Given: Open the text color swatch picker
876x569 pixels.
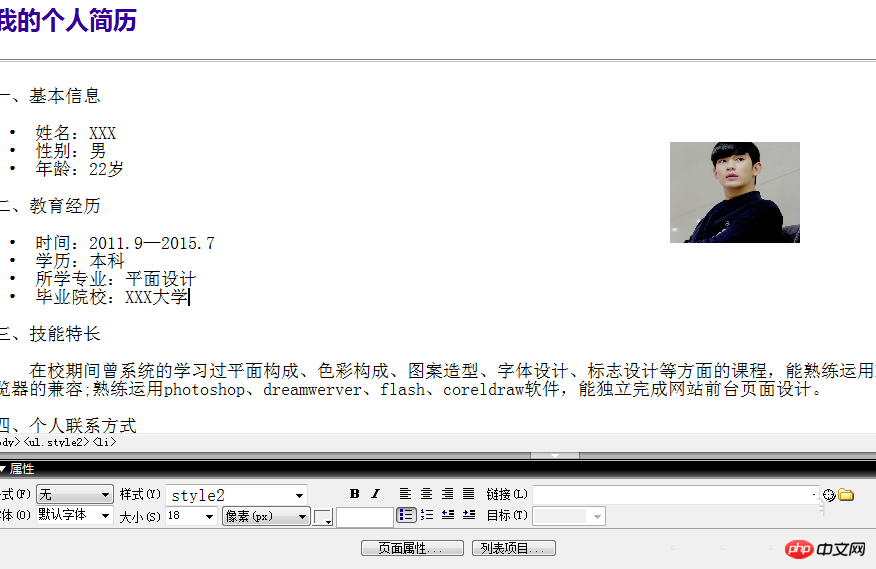Looking at the screenshot, I should pos(323,517).
